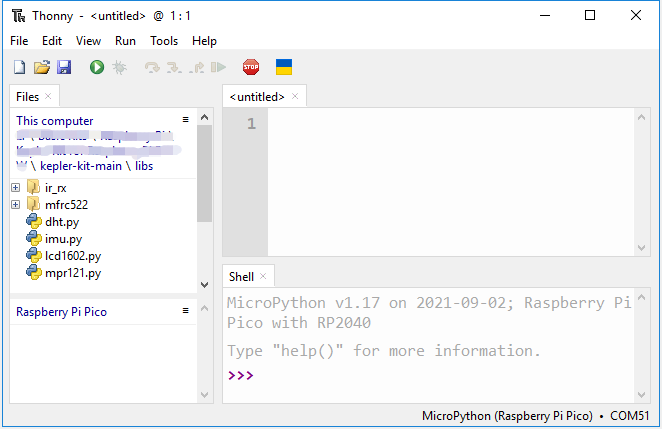The width and height of the screenshot is (662, 429).
Task: Open the Help menu
Action: tap(204, 41)
